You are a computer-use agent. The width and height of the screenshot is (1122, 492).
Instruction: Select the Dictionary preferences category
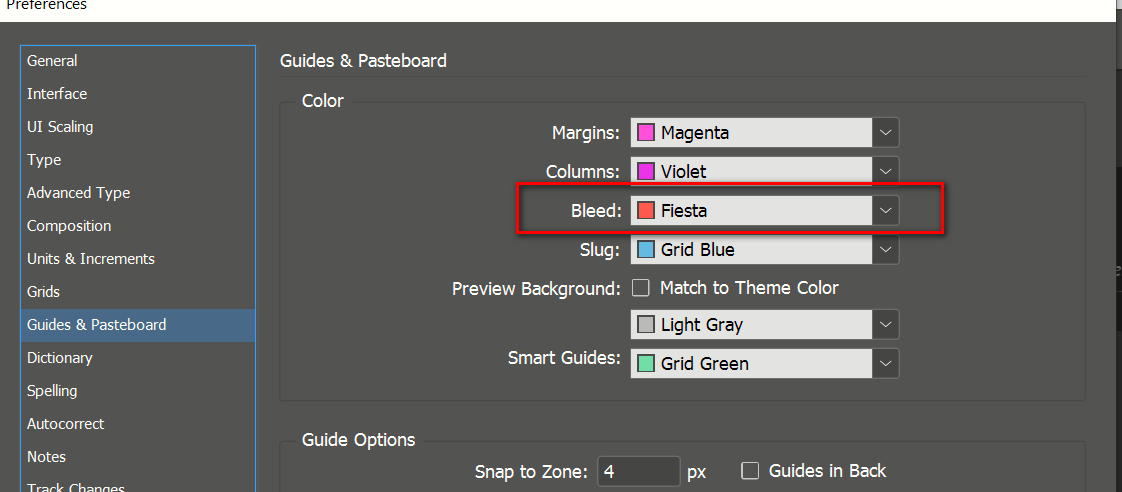60,358
